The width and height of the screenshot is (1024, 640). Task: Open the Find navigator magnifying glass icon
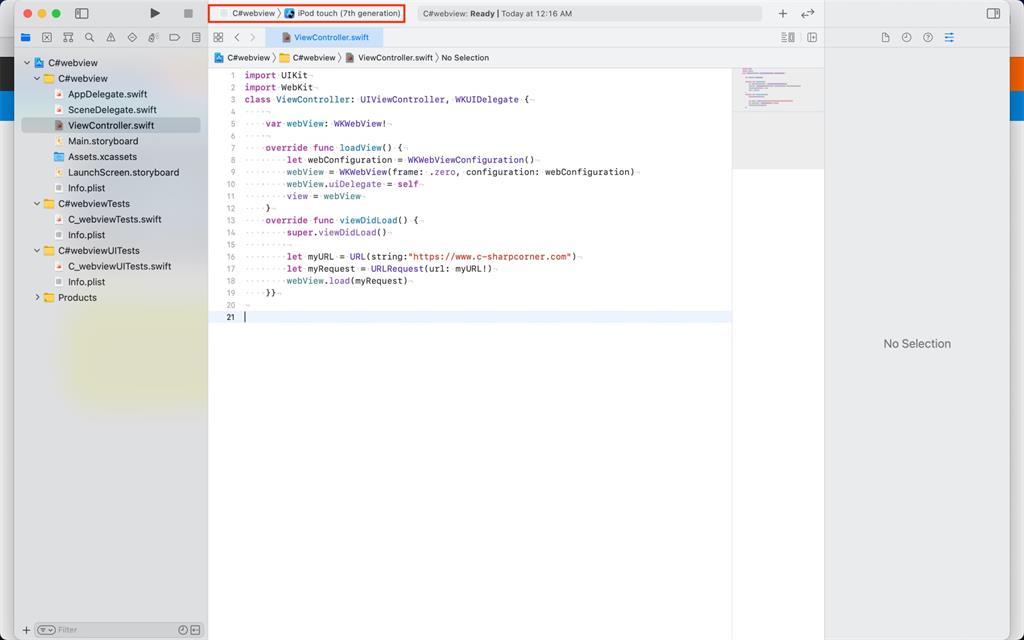[x=89, y=37]
